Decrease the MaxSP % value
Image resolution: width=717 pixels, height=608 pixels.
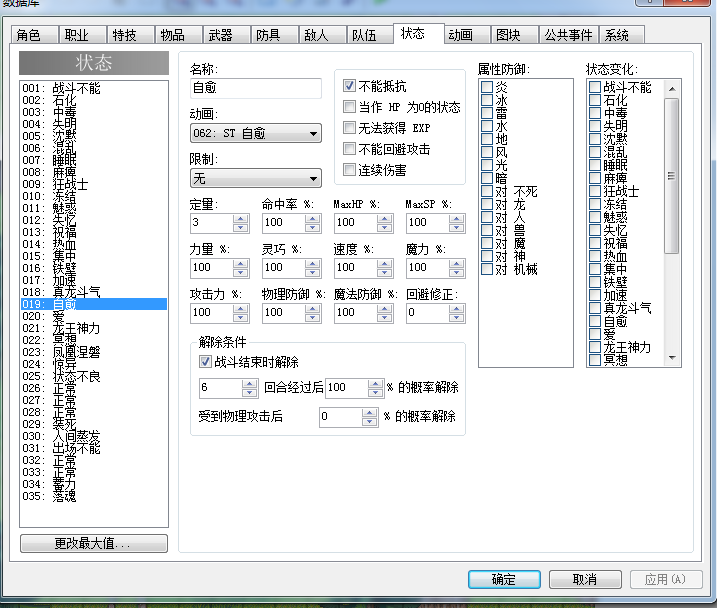pyautogui.click(x=456, y=228)
